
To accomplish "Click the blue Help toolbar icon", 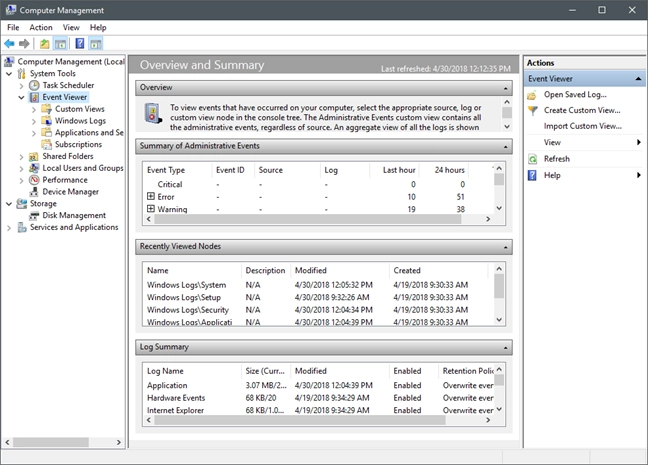I will [80, 43].
